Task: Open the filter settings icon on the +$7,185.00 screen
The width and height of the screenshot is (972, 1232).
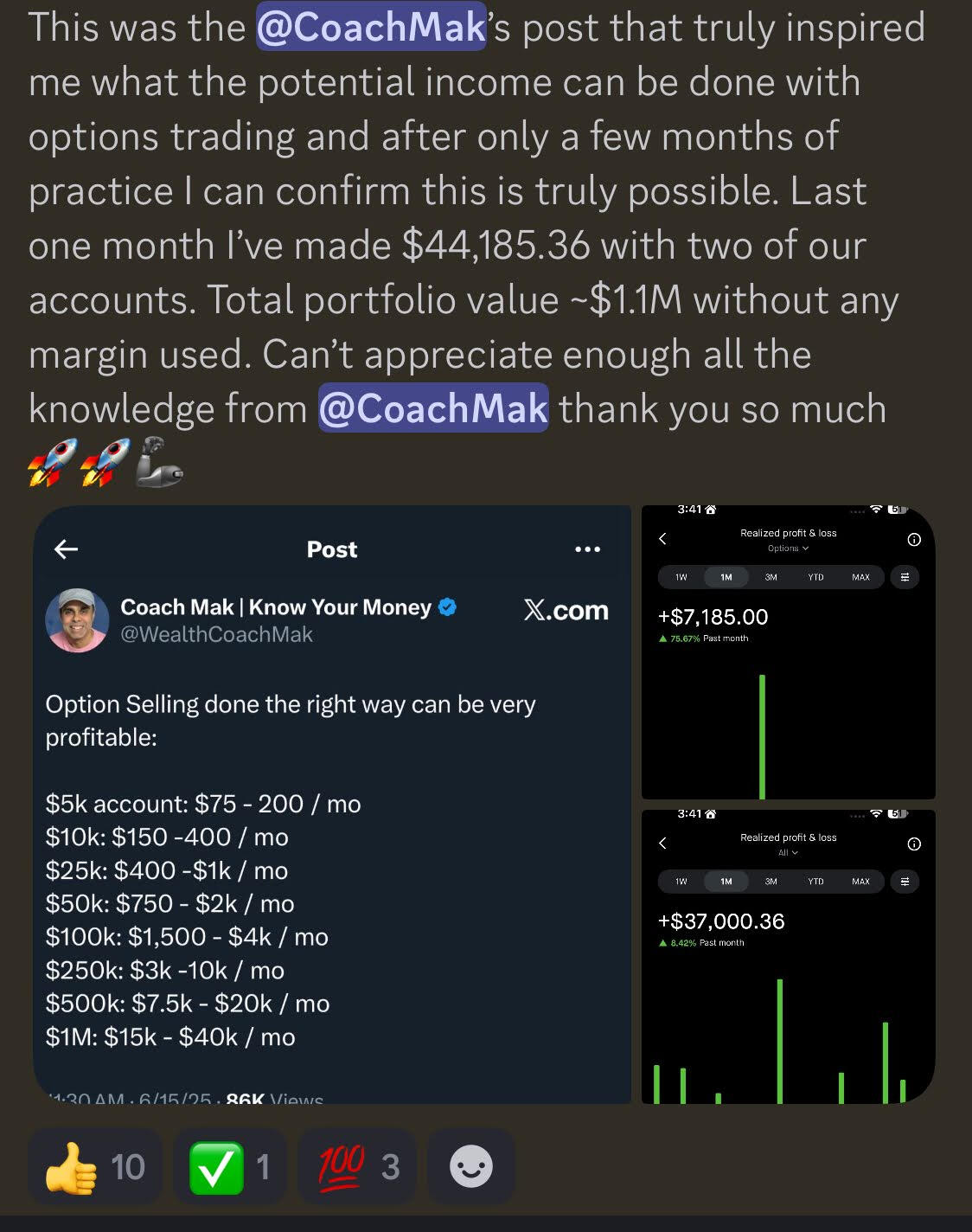Action: (905, 577)
